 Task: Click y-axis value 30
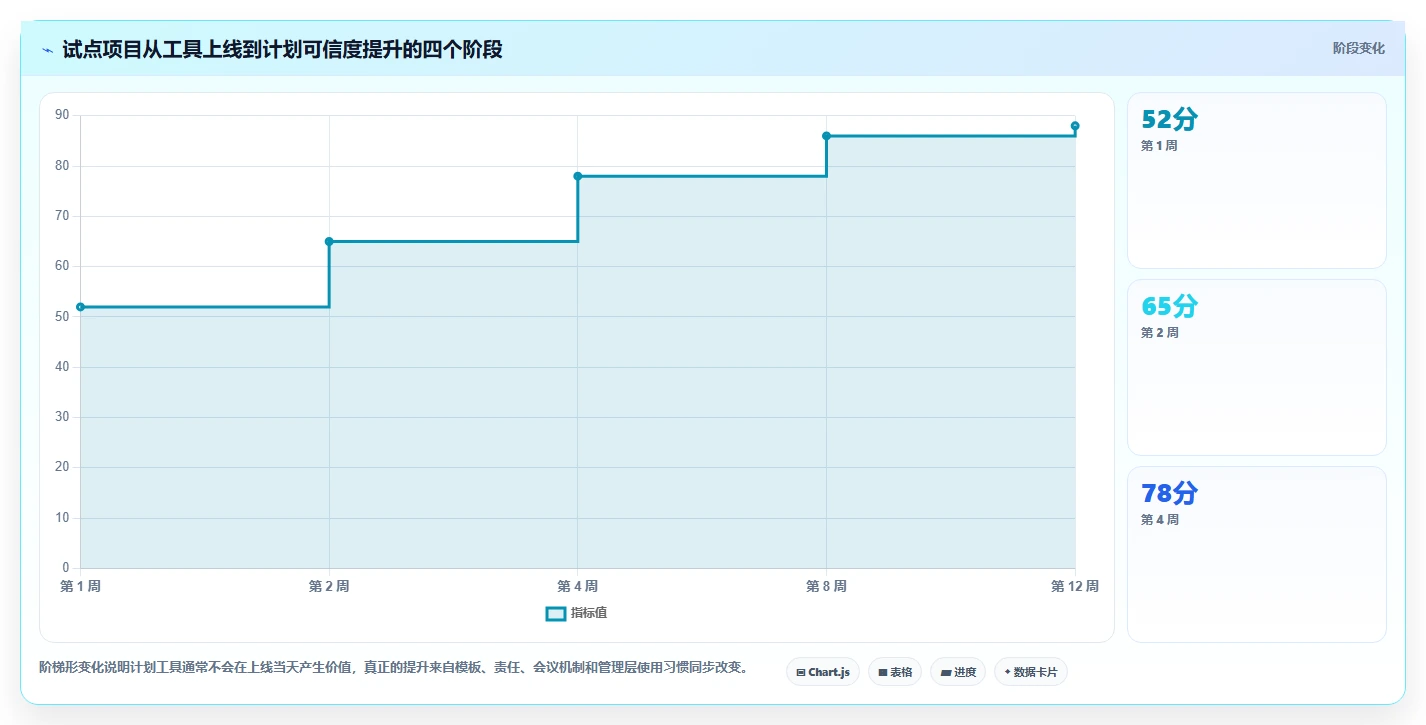62,417
